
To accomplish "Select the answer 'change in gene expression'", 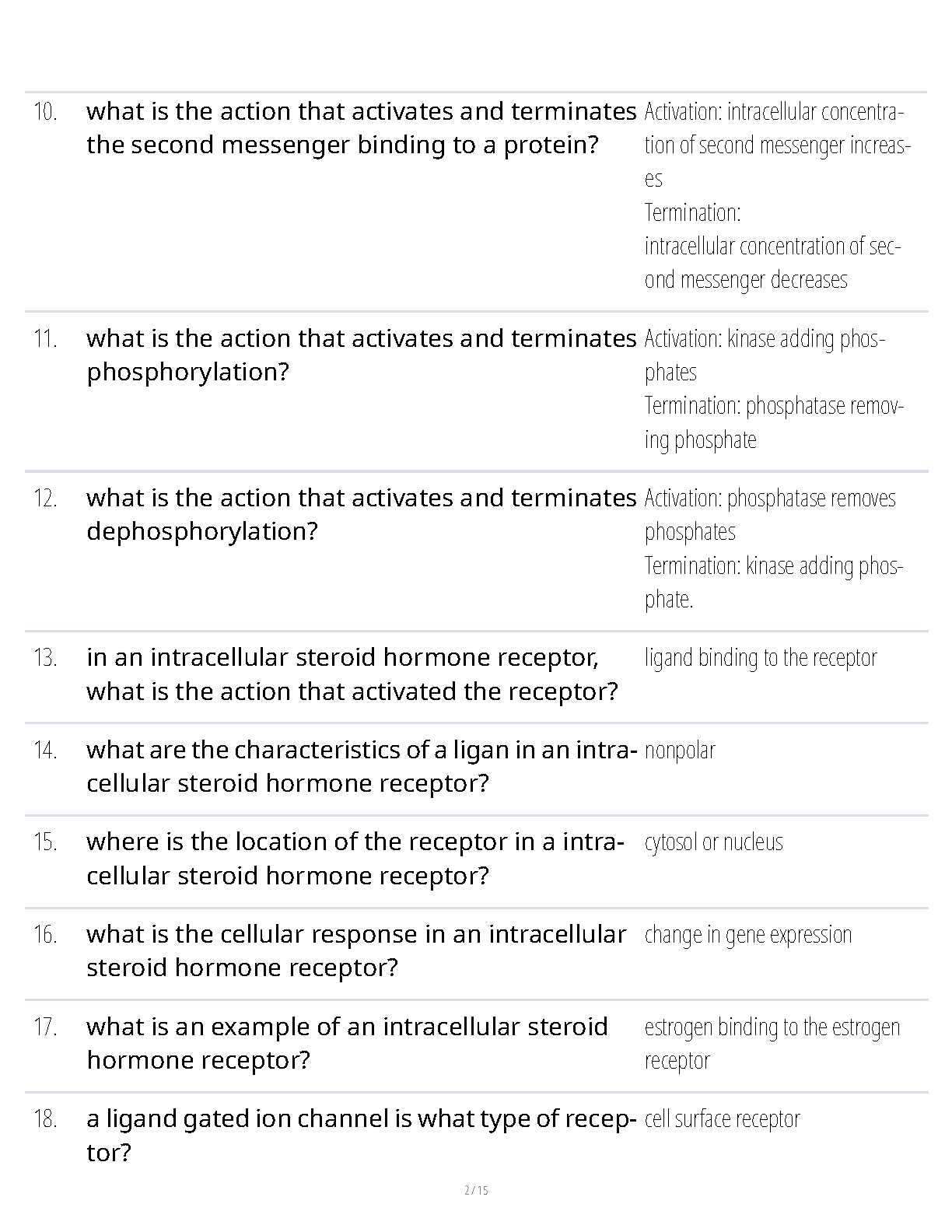I will tap(748, 935).
